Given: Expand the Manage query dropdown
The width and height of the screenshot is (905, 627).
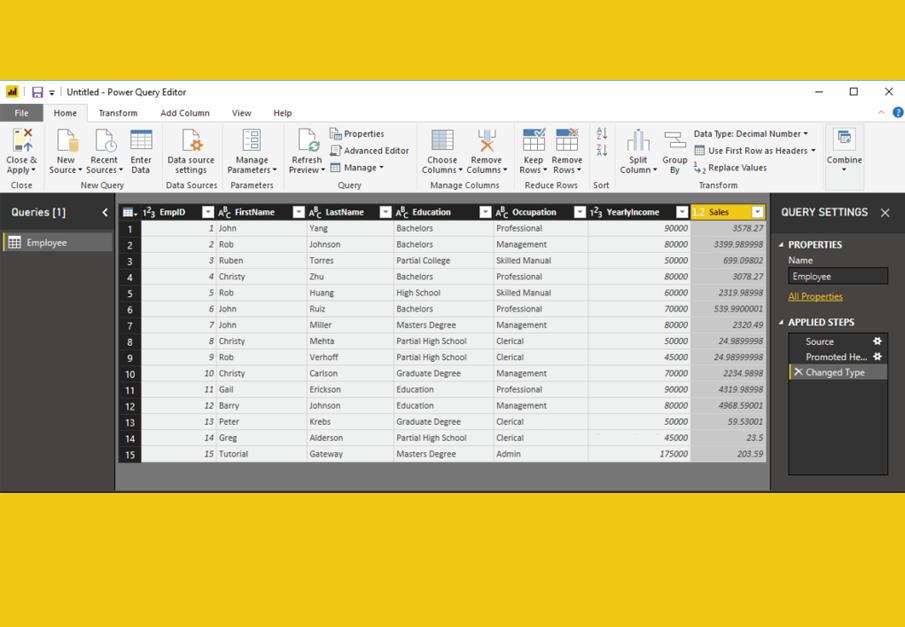Looking at the screenshot, I should 357,168.
